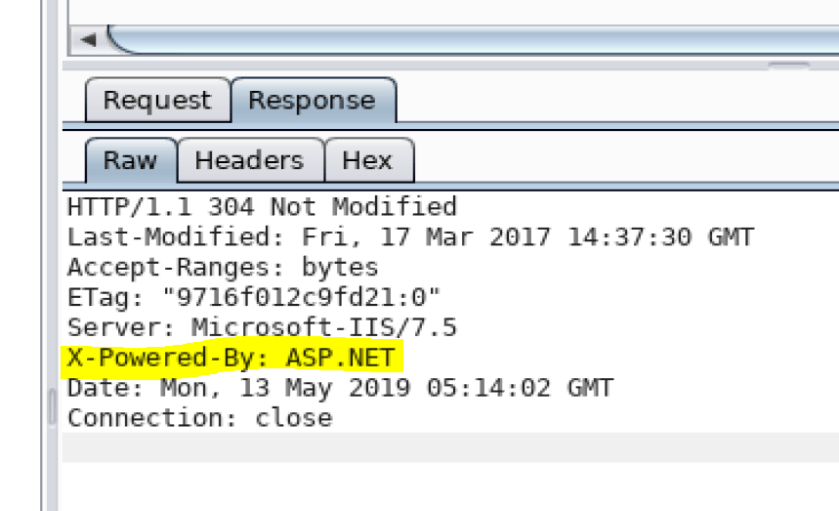Viewport: 839px width, 511px height.
Task: Select the Response tab
Action: (x=312, y=101)
